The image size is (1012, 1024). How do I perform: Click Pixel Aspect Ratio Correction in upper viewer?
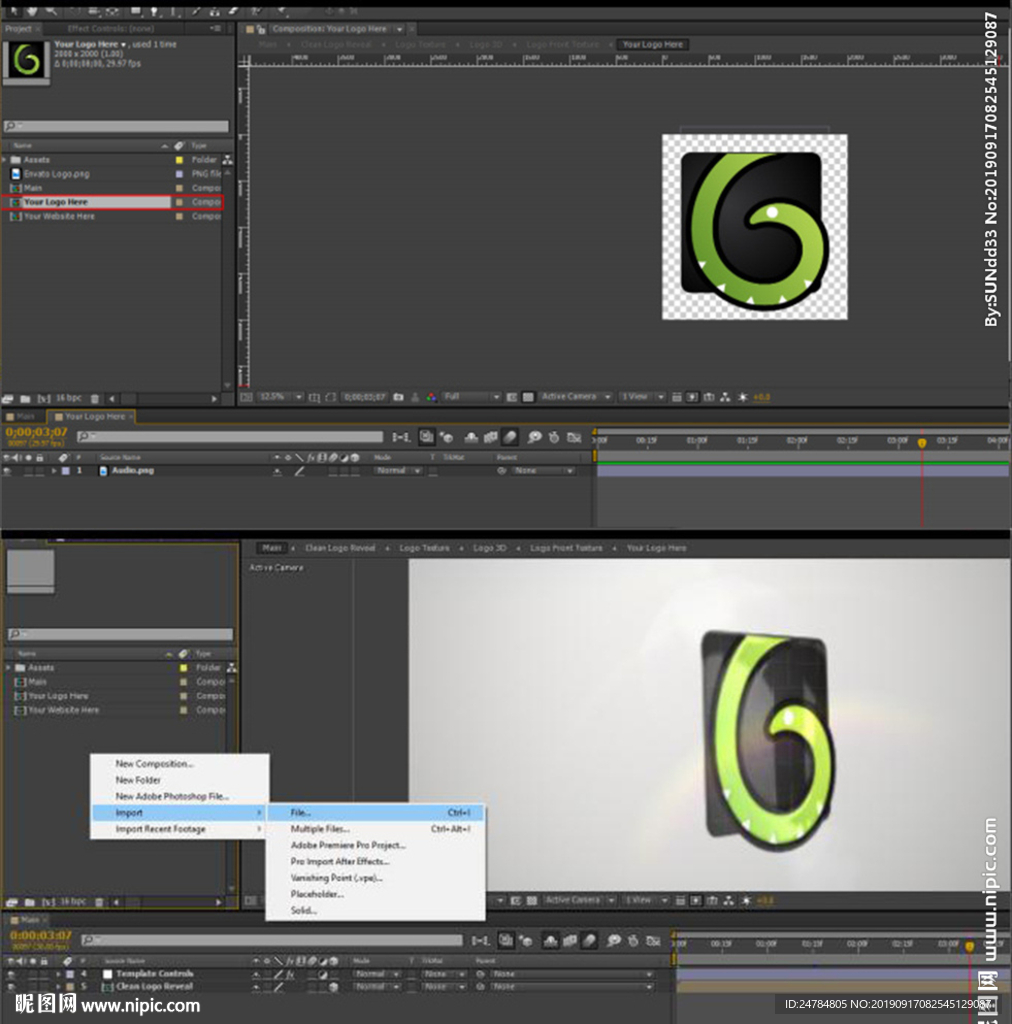677,397
